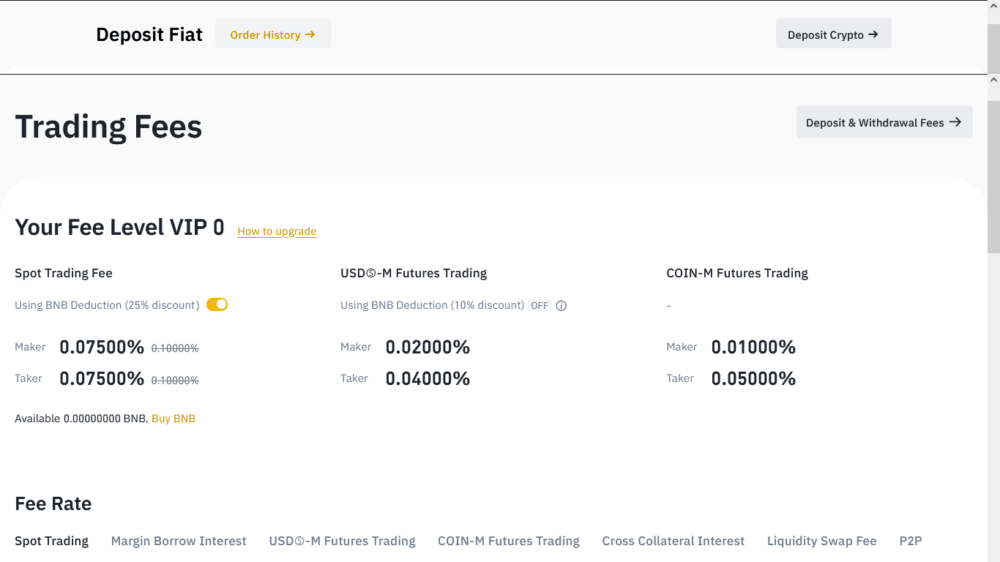Click the Available BNB balance text
This screenshot has width=1000, height=562.
point(81,419)
